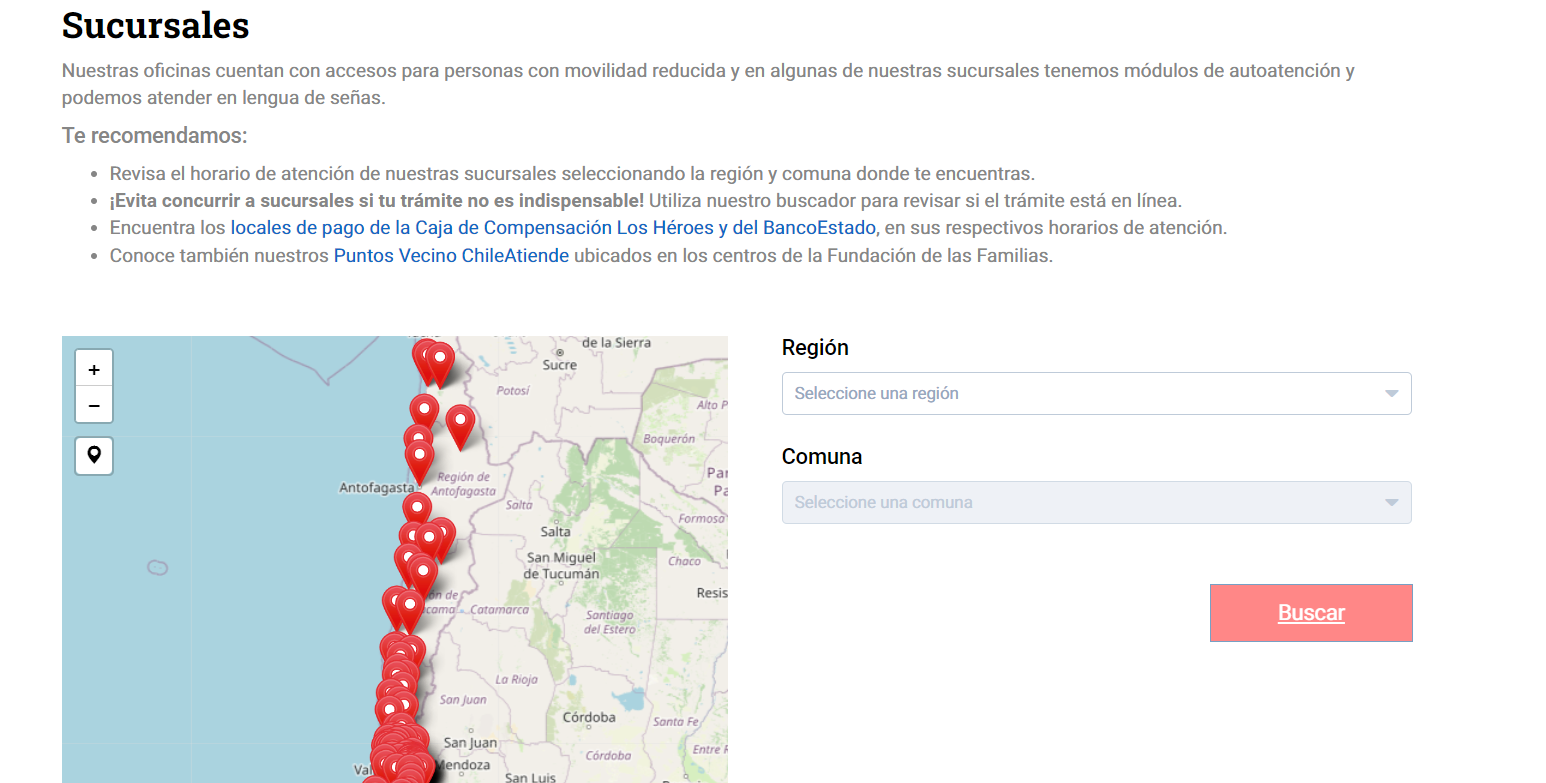Viewport: 1546px width, 783px height.
Task: Click the Sucre city label on map
Action: (560, 365)
